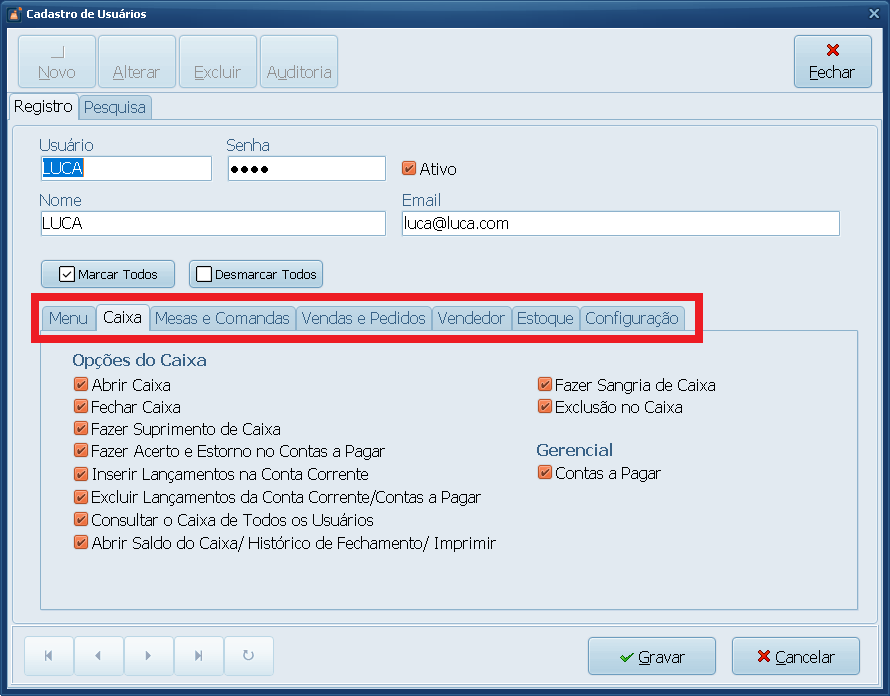Click Marcar Todos button
The height and width of the screenshot is (696, 890).
pyautogui.click(x=108, y=274)
